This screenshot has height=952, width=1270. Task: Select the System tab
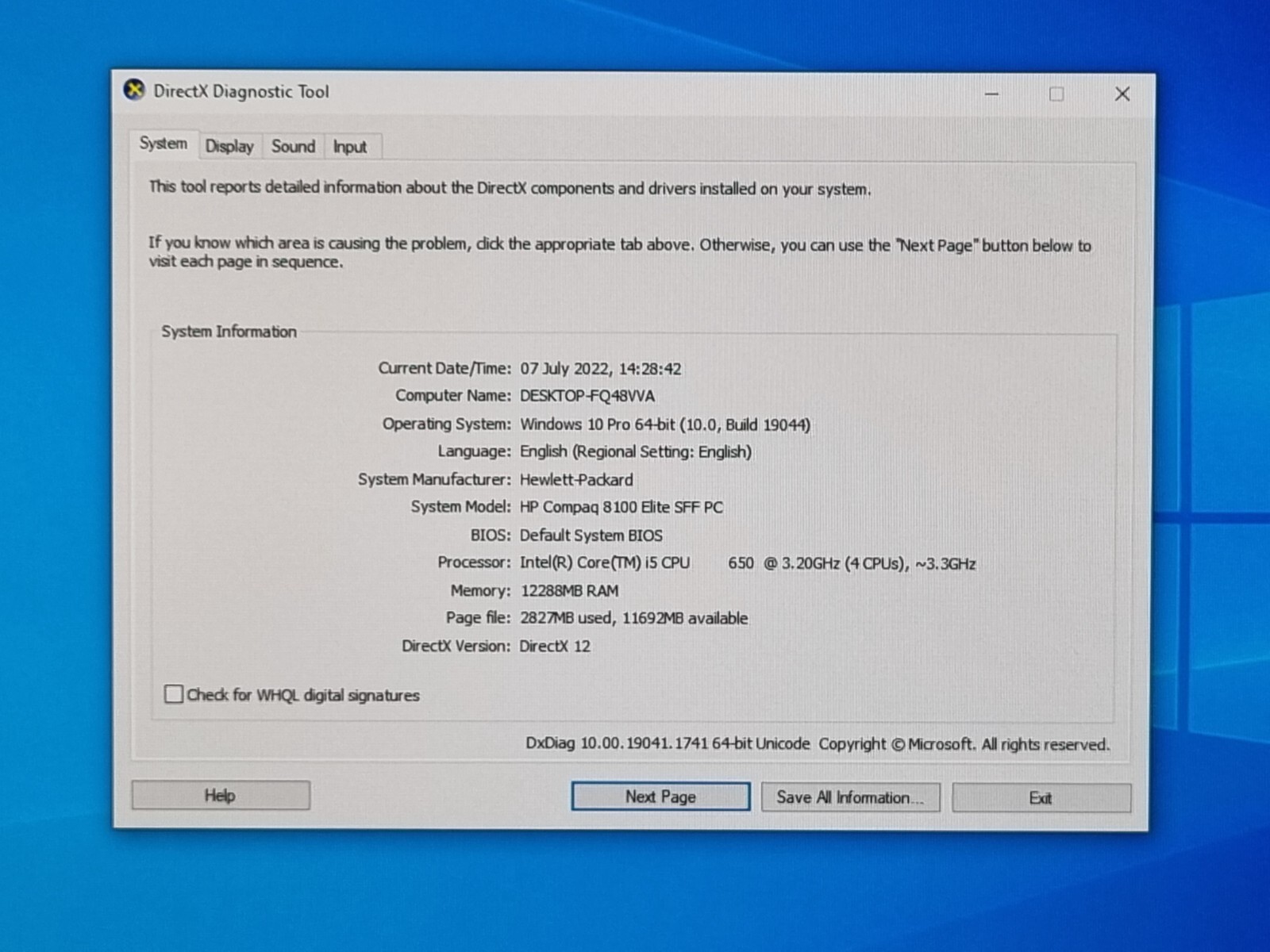pyautogui.click(x=164, y=144)
